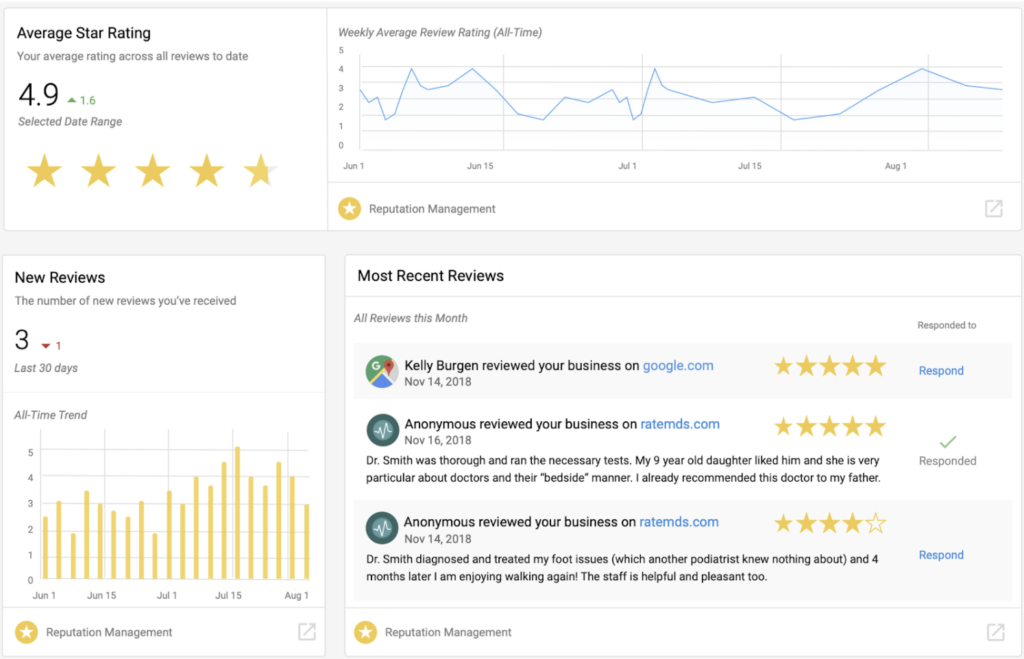
Task: Click star badge icon in New Reviews footer
Action: 26,631
